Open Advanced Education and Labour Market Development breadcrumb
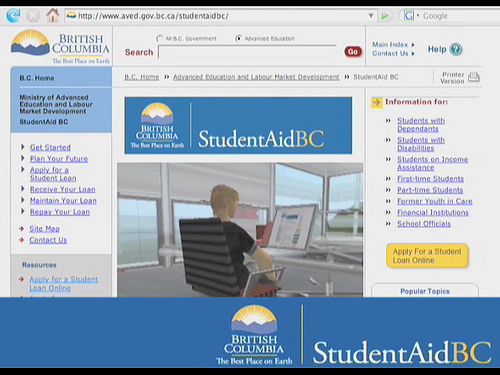 point(256,77)
